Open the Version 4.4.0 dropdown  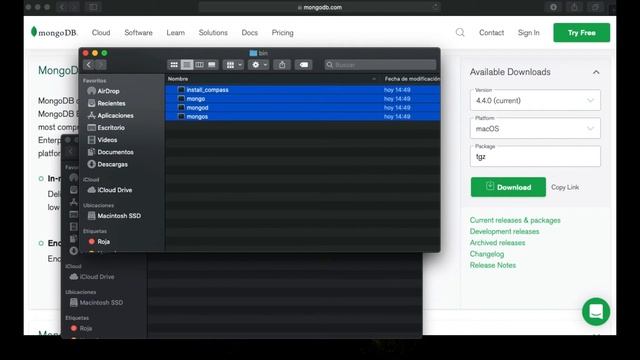[535, 100]
